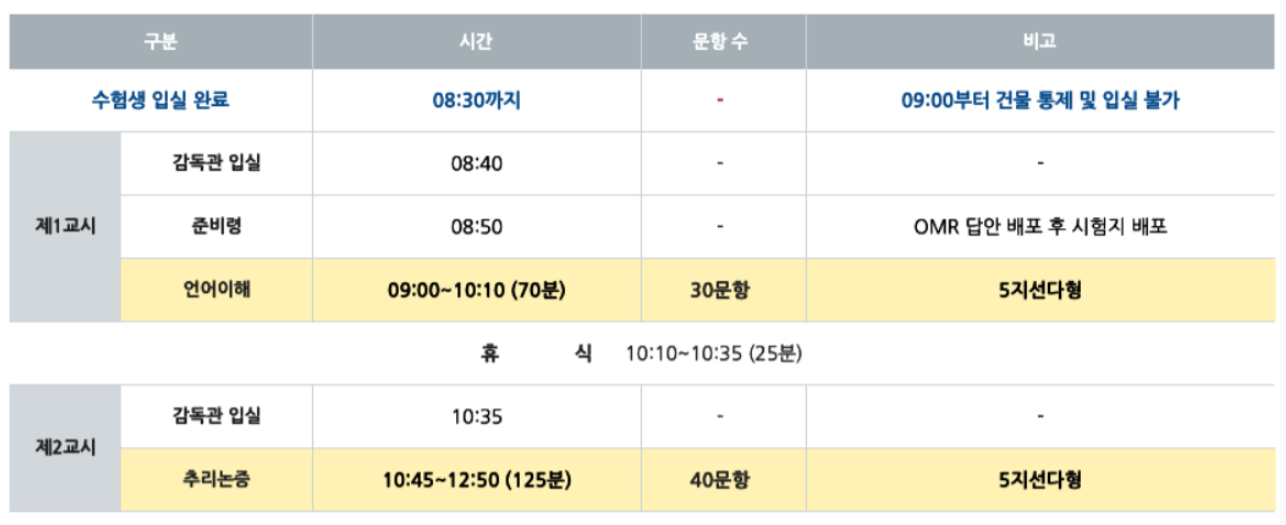Click the OMR 답안 배포 후 시험지 배포 text
This screenshot has height=525, width=1286.
click(1040, 227)
